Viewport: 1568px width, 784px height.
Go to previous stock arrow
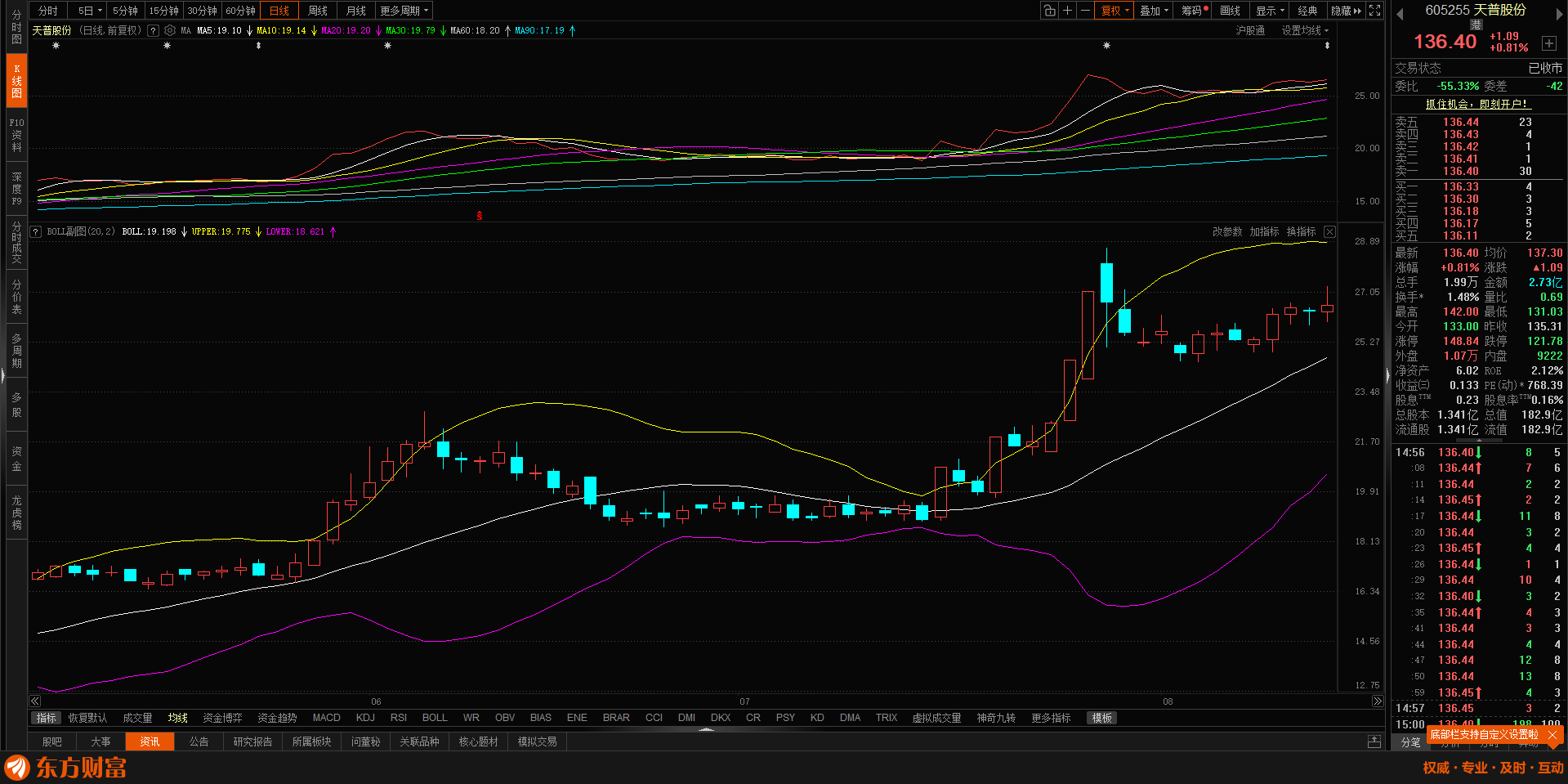1400,13
